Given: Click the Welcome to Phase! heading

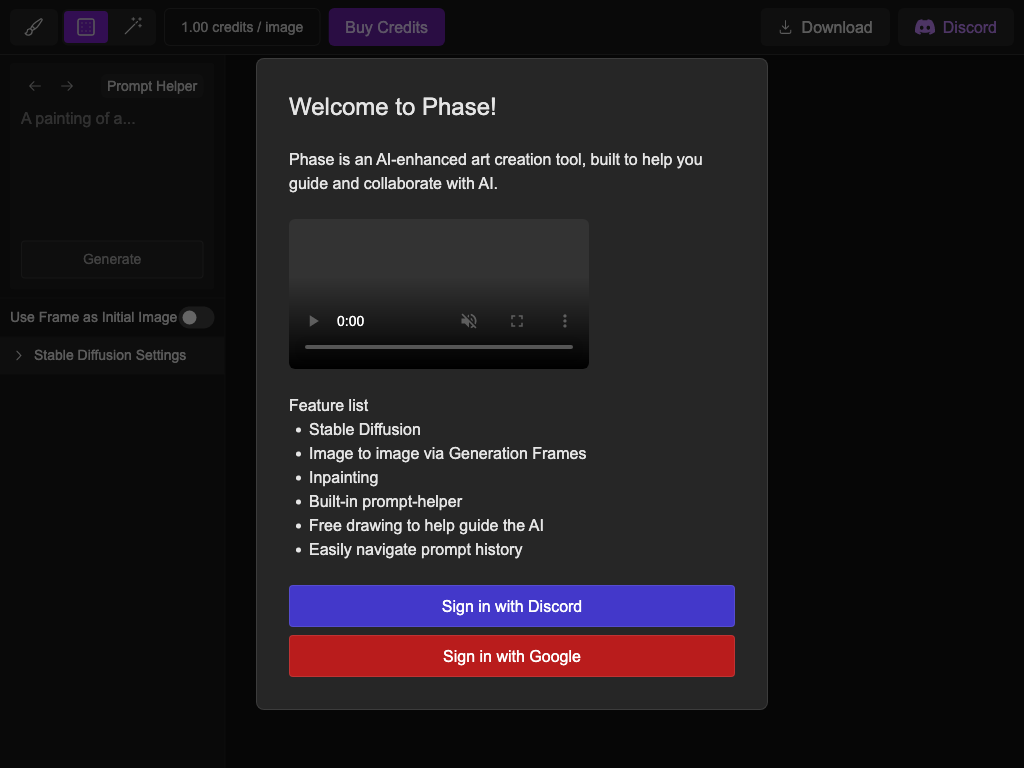Looking at the screenshot, I should click(x=392, y=106).
